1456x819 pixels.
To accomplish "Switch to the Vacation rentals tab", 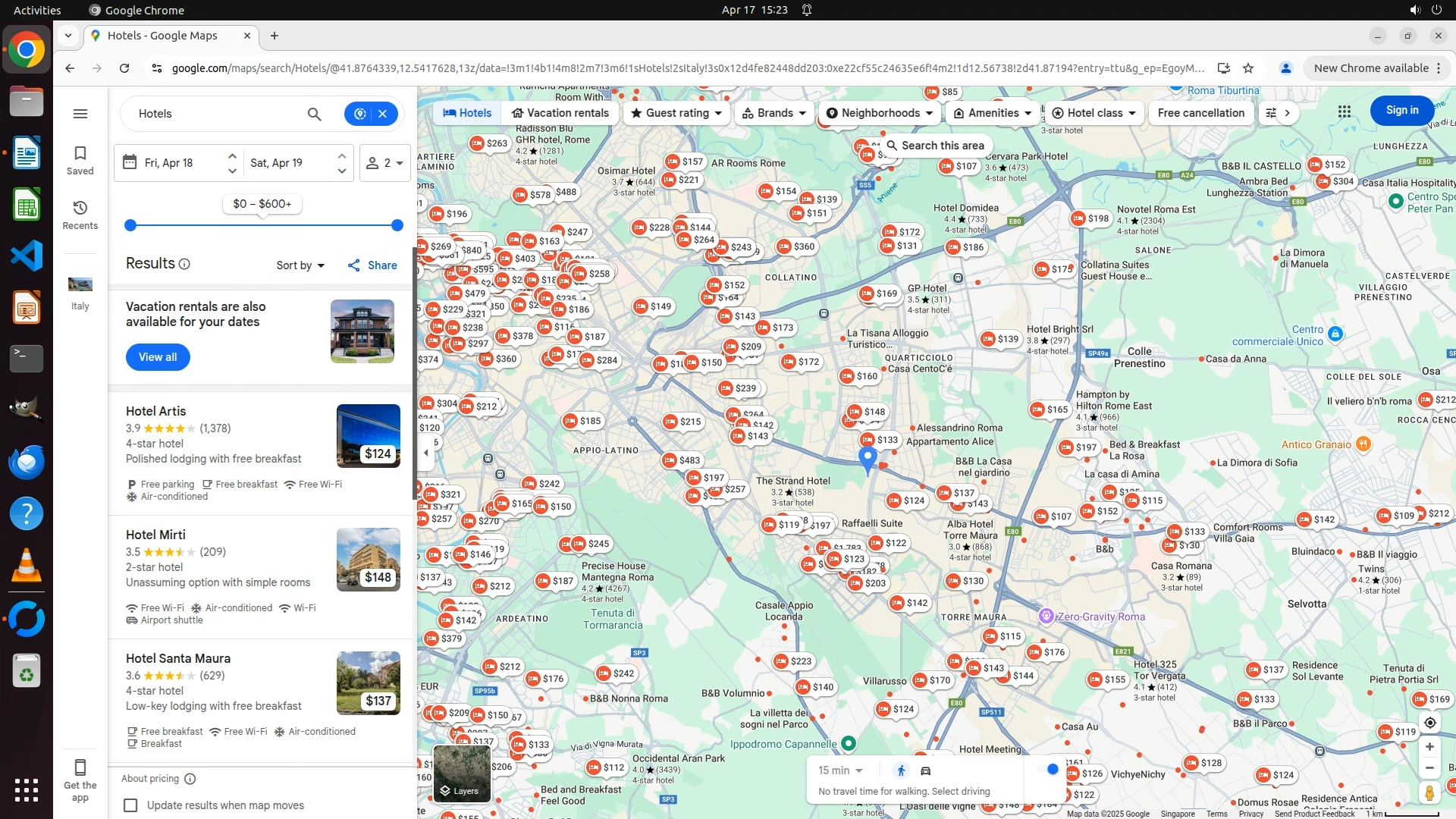I will (560, 113).
